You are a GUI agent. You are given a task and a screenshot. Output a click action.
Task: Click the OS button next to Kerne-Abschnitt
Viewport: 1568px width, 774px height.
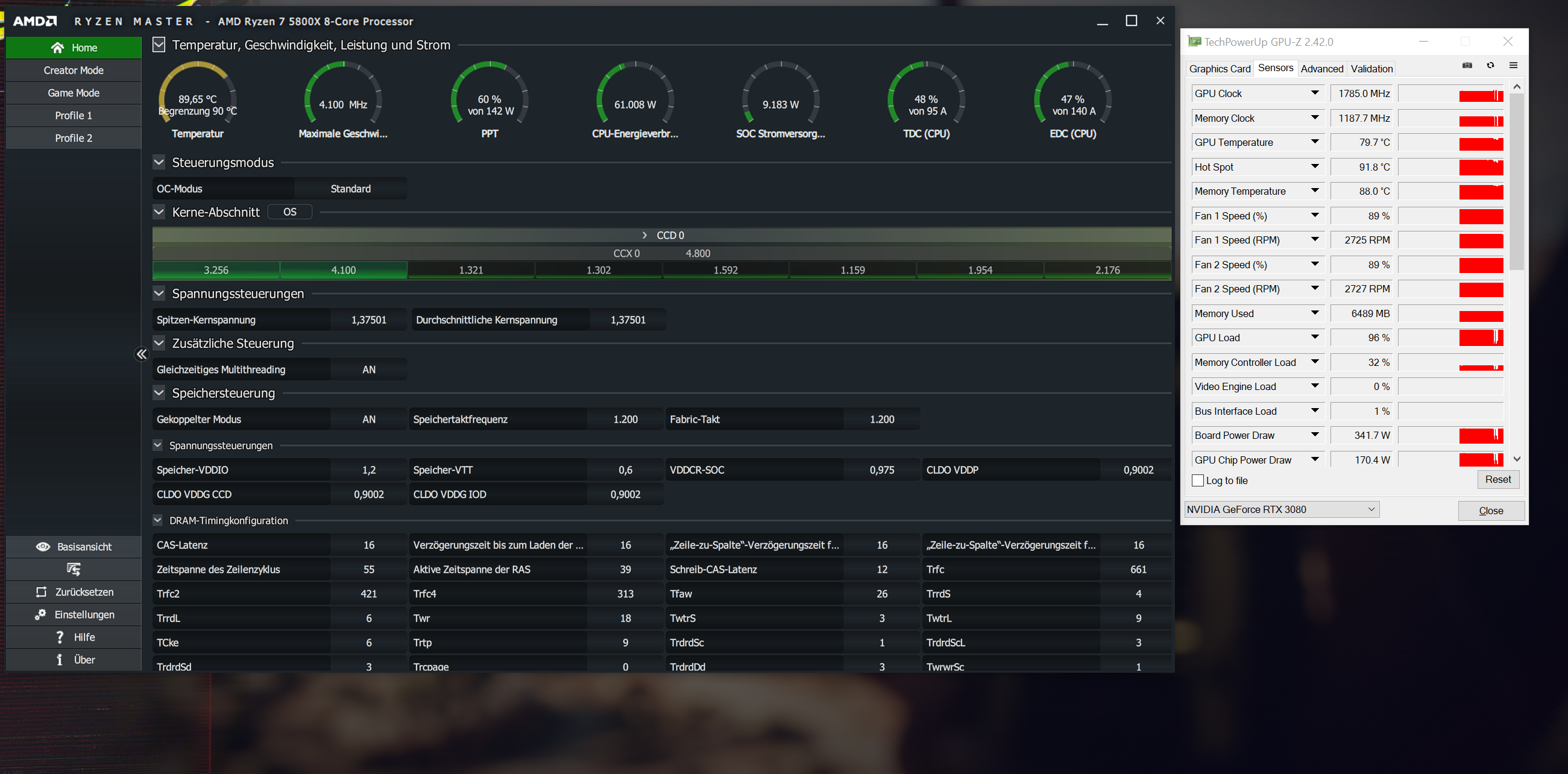click(290, 212)
